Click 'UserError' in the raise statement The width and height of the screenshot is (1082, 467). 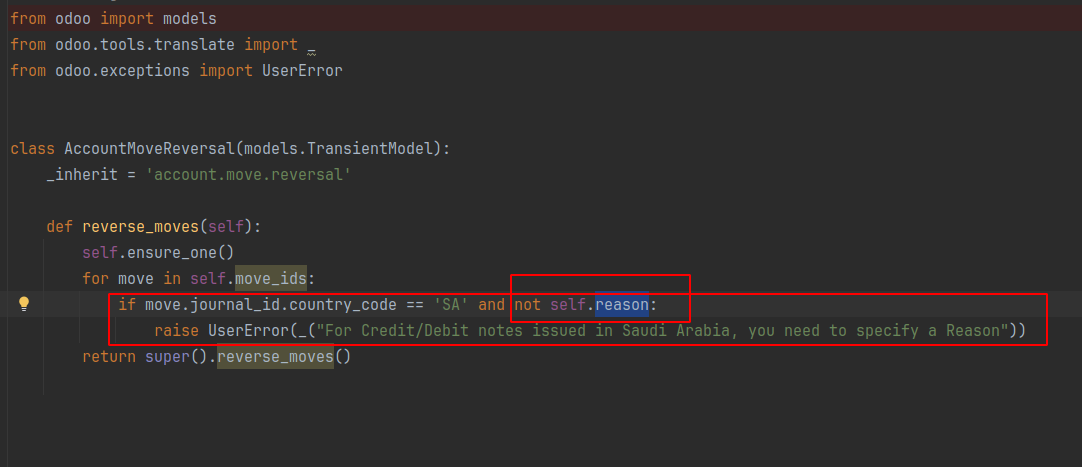[248, 330]
